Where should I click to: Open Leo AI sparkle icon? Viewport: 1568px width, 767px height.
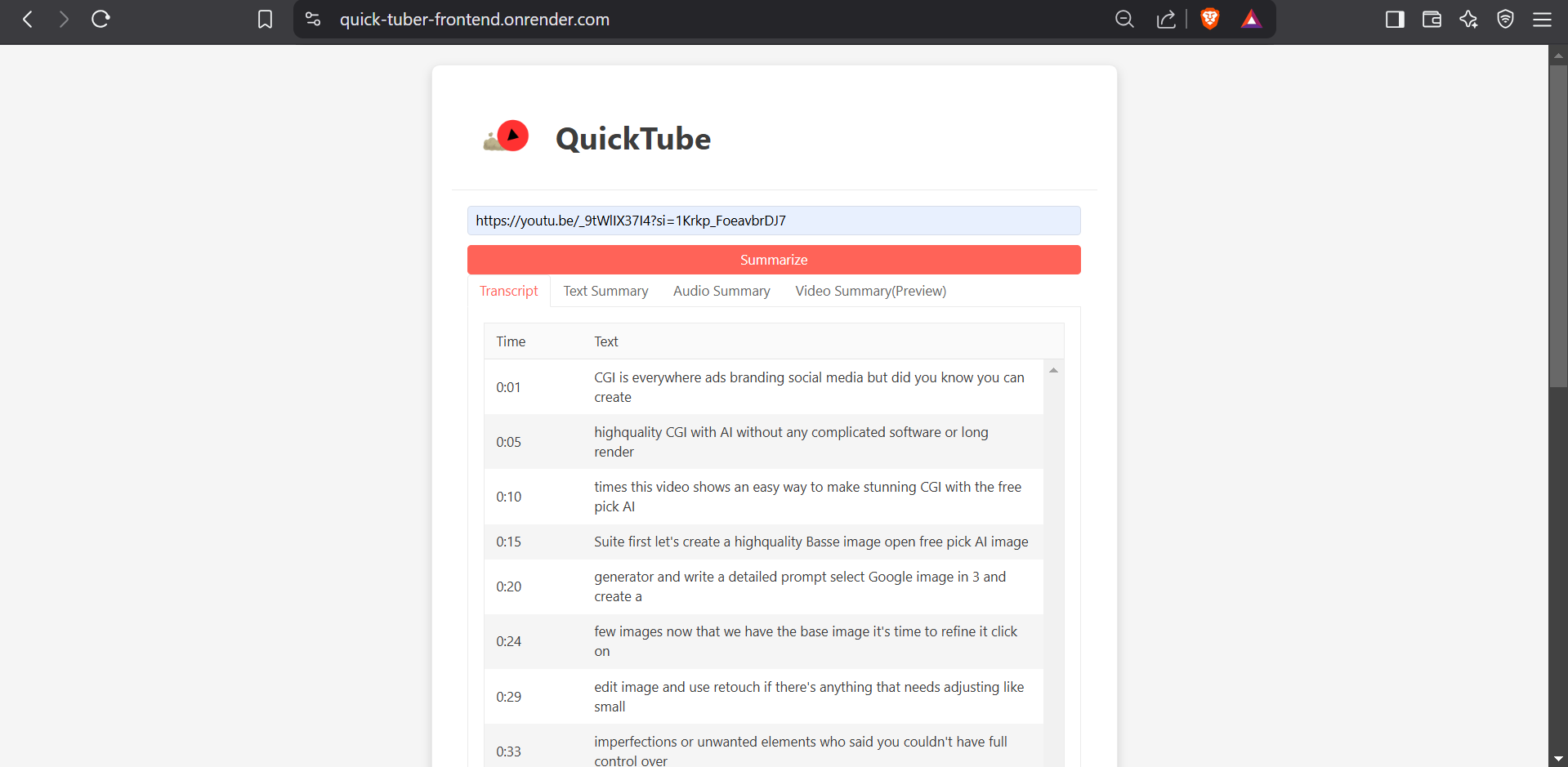pos(1468,20)
